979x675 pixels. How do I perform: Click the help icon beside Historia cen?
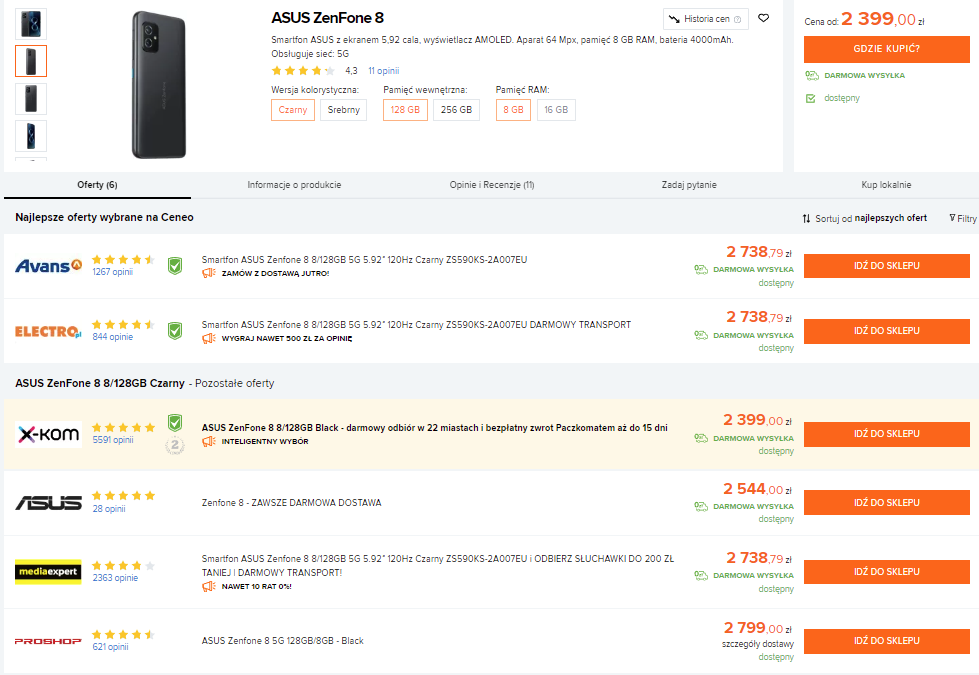click(737, 19)
